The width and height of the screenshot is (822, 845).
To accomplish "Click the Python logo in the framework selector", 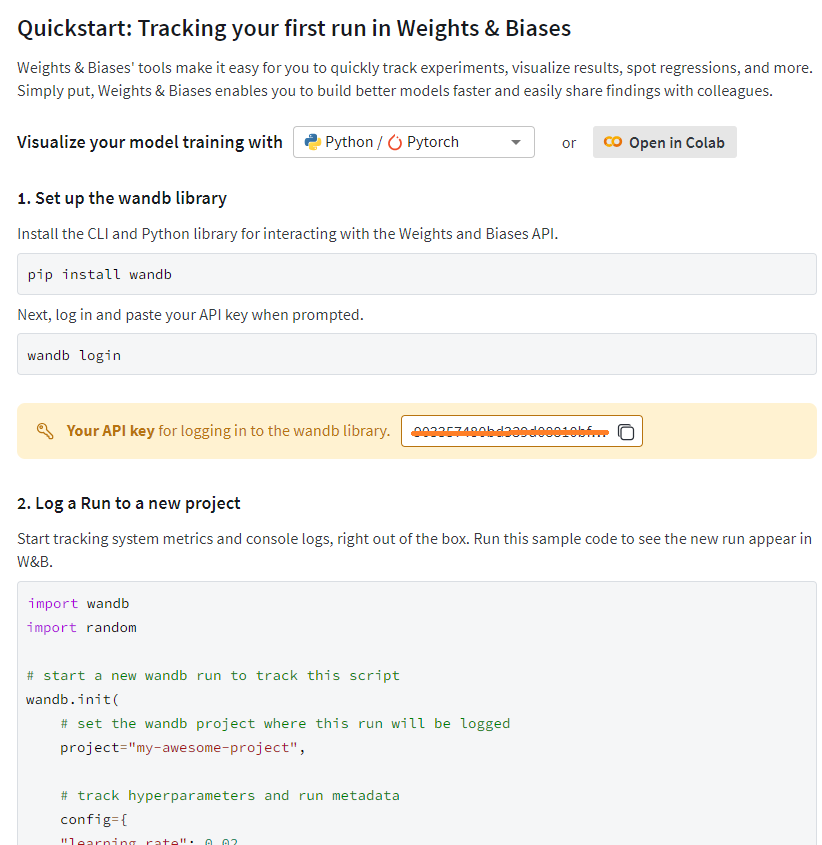I will [x=313, y=142].
